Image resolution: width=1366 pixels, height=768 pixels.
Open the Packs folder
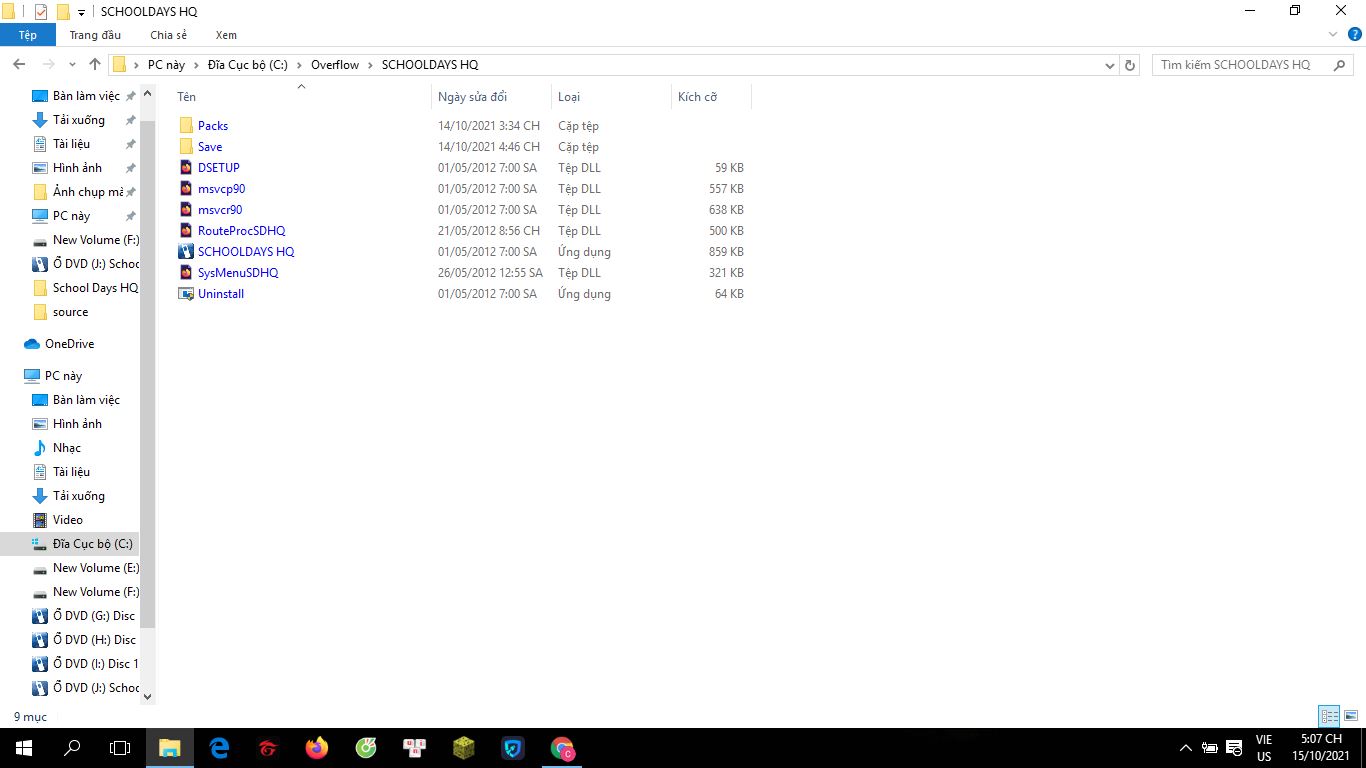point(212,126)
